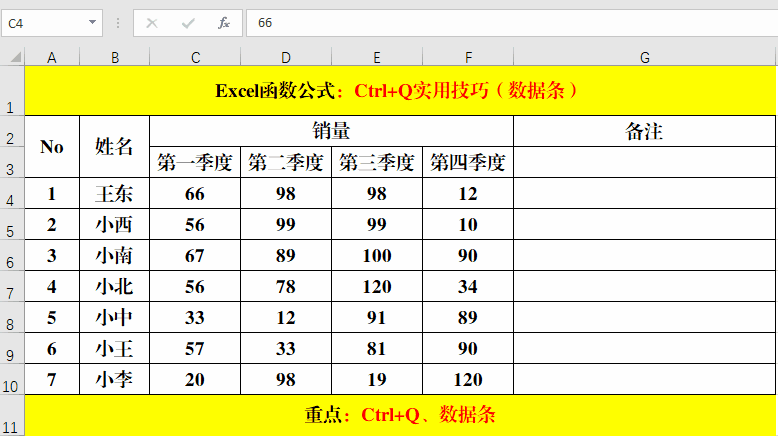The height and width of the screenshot is (436, 778).
Task: Click the 姓名 header cell
Action: point(115,147)
